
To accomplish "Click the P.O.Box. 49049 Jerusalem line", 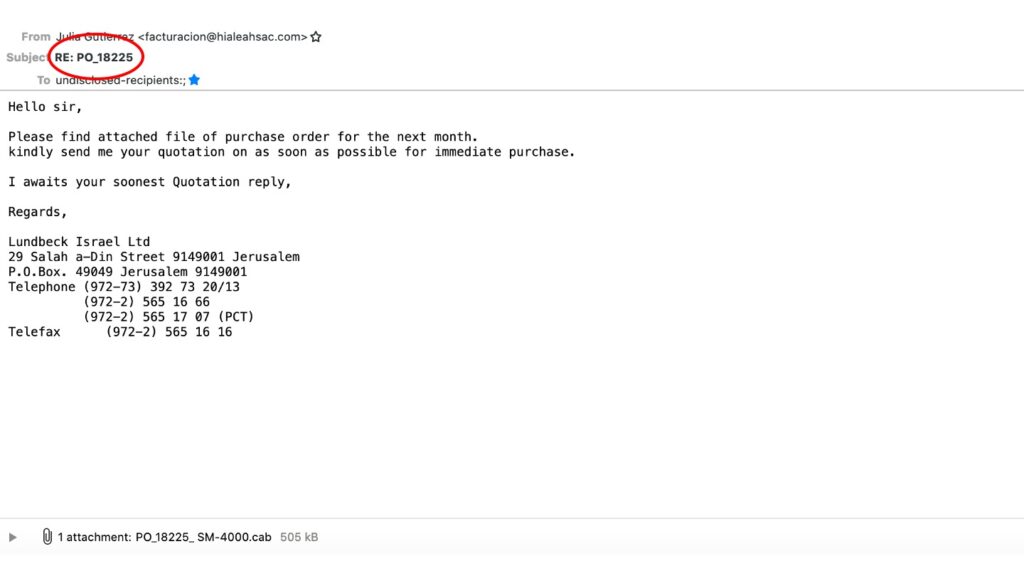I will tap(127, 272).
